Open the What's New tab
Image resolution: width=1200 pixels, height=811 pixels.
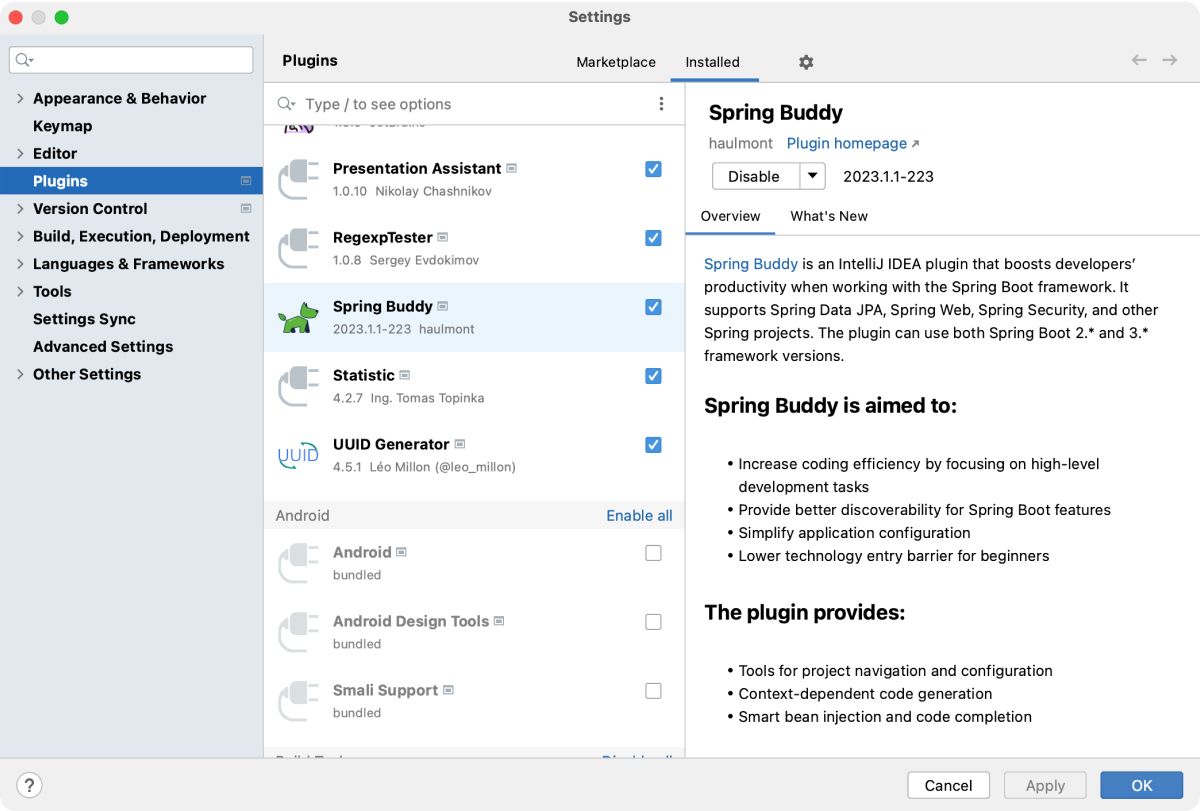click(x=828, y=216)
